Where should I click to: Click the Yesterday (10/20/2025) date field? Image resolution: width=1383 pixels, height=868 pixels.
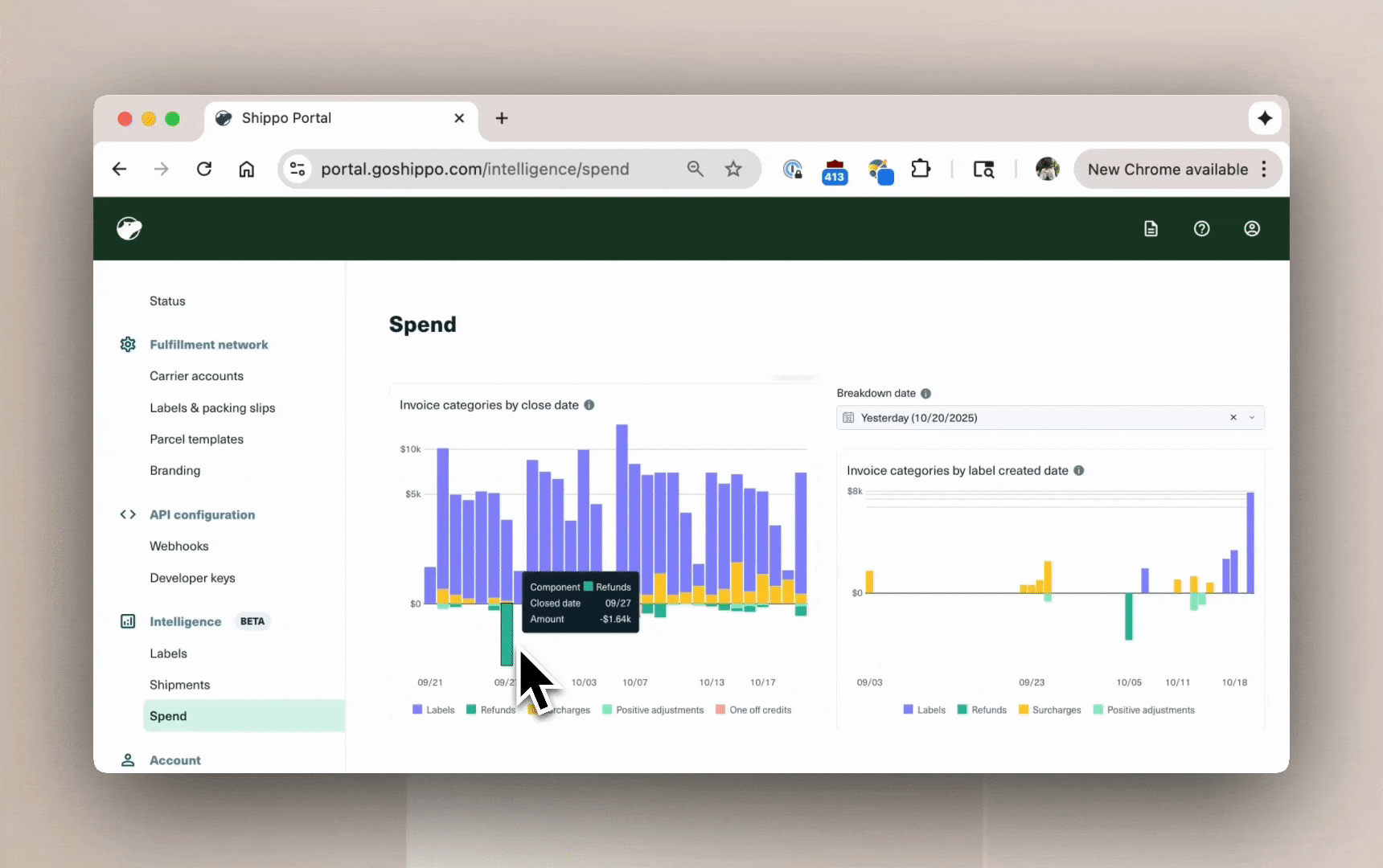[1050, 418]
